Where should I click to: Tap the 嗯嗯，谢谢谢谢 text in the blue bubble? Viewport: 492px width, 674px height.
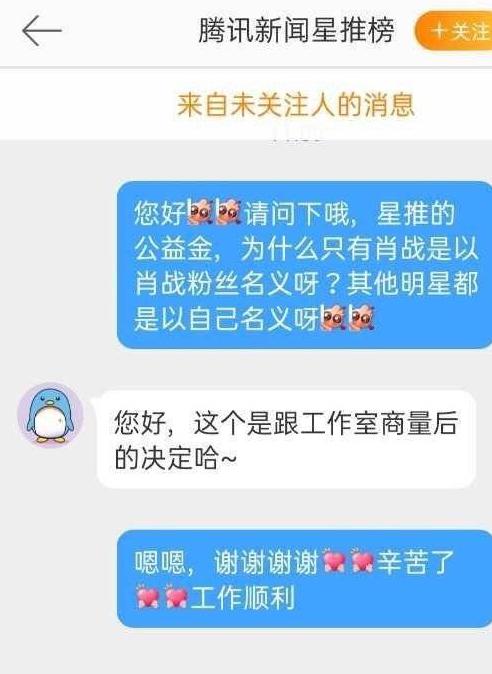click(x=226, y=562)
